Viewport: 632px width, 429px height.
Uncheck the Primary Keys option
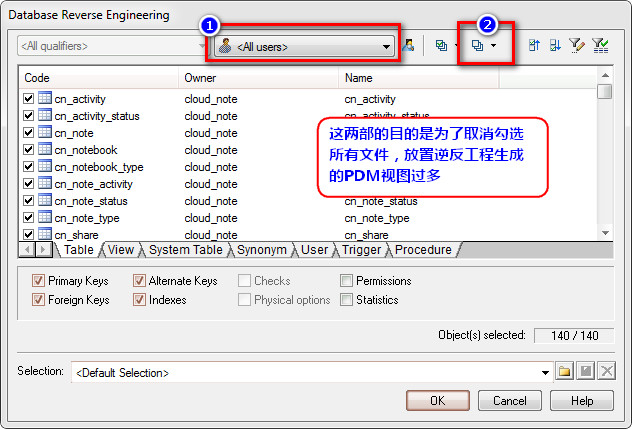pos(38,280)
